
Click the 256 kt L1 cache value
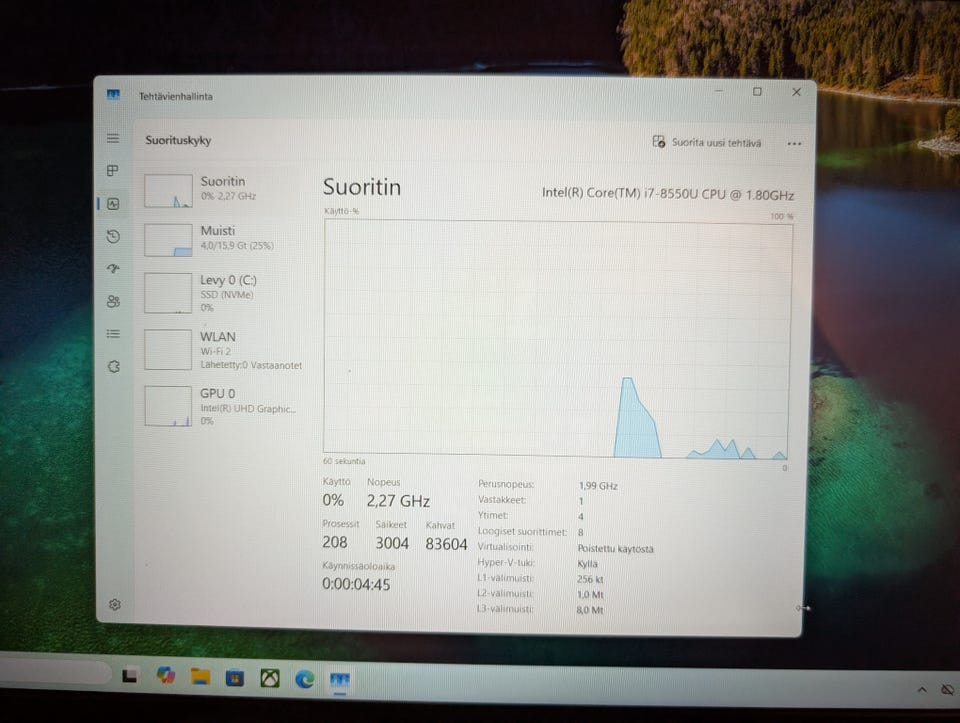(590, 579)
